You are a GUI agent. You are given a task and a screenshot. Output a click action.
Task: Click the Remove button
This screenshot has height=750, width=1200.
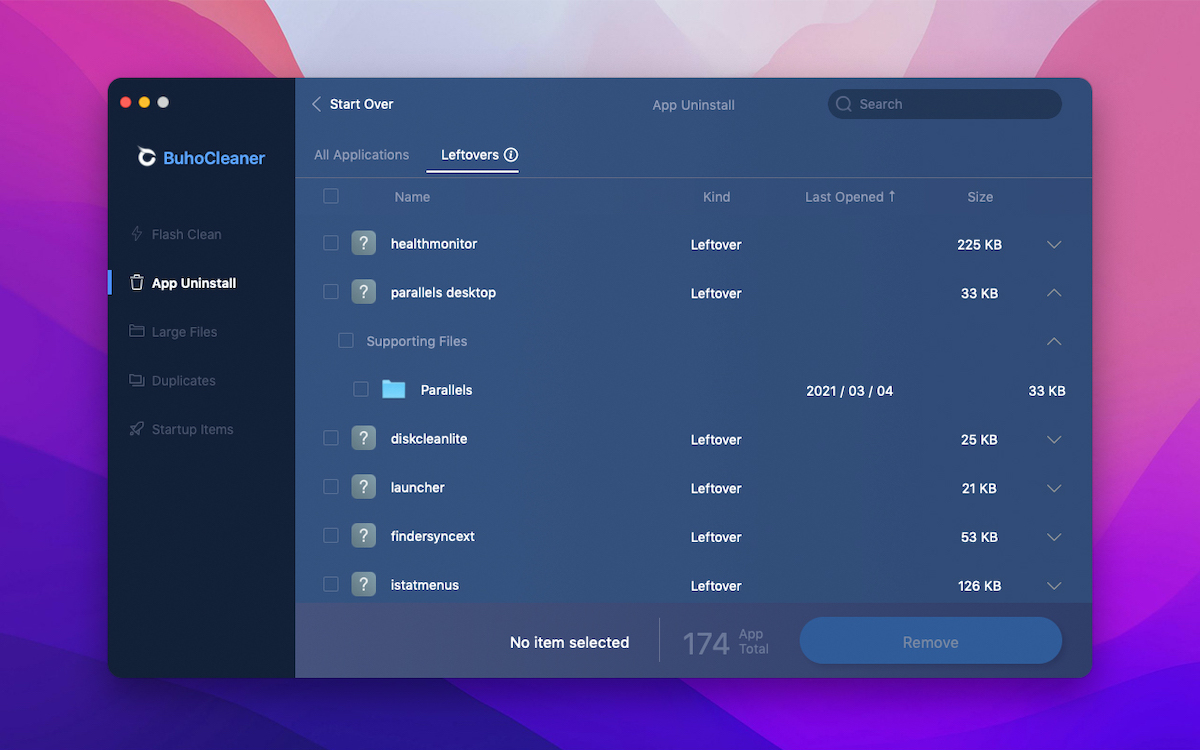coord(931,641)
